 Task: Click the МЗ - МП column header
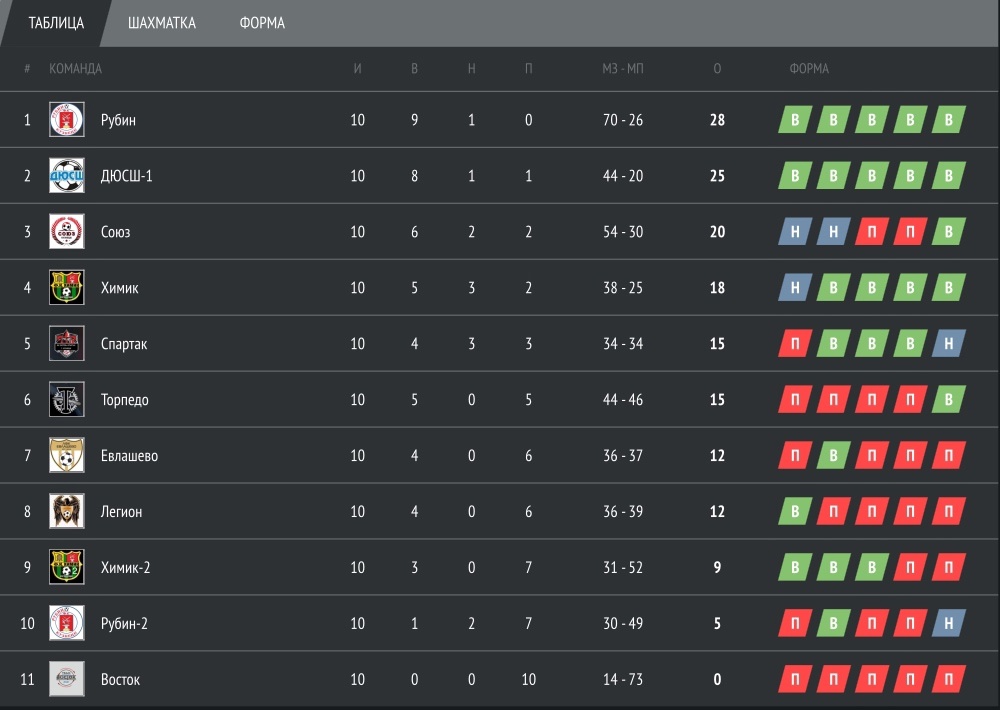pos(623,68)
